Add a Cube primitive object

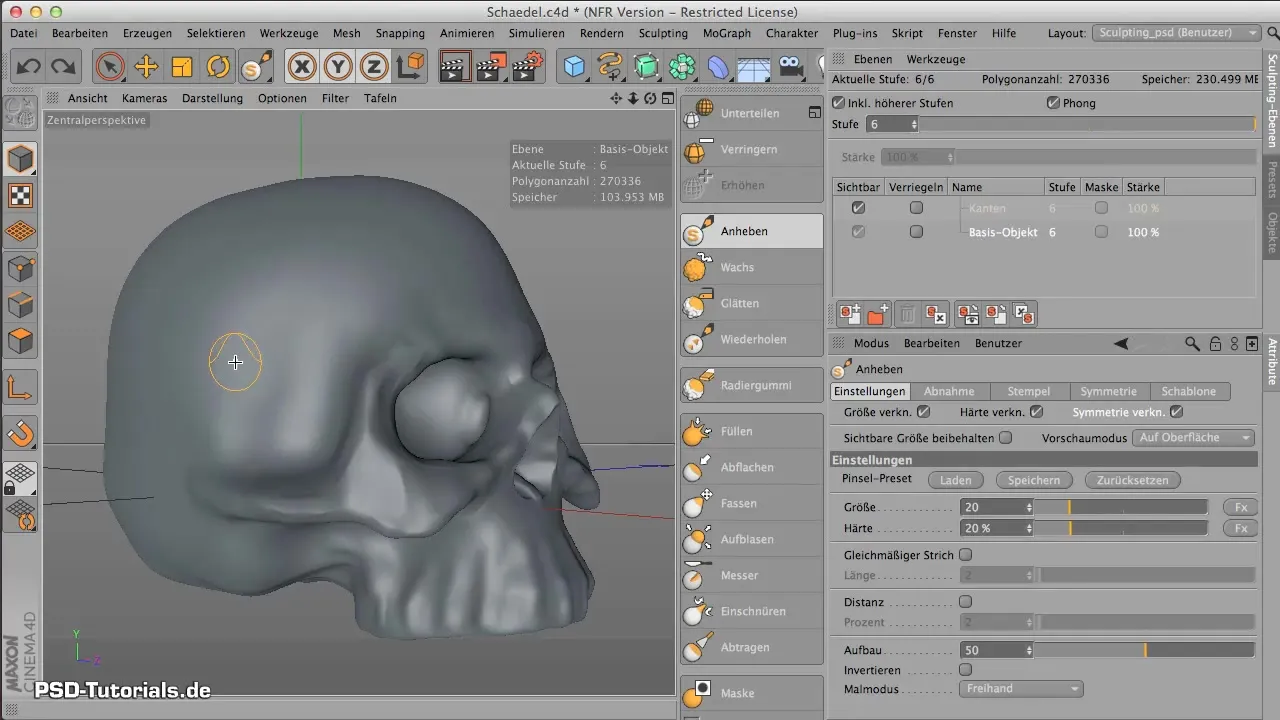coord(575,67)
